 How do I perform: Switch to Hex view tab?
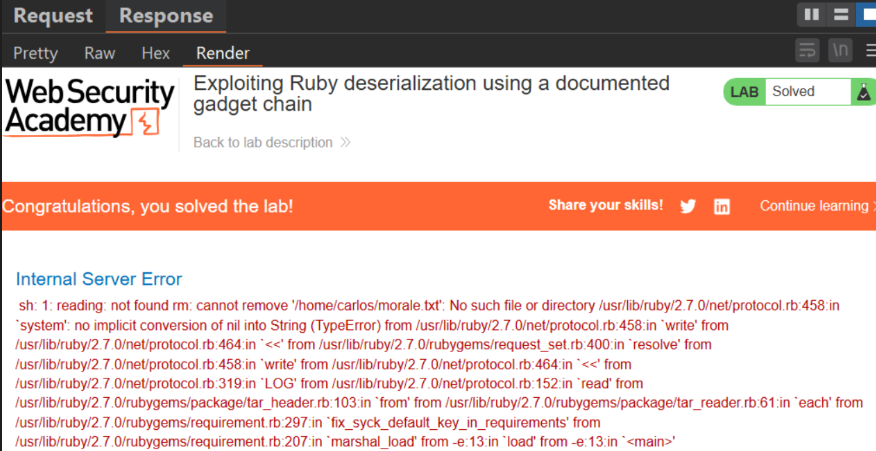pos(155,53)
